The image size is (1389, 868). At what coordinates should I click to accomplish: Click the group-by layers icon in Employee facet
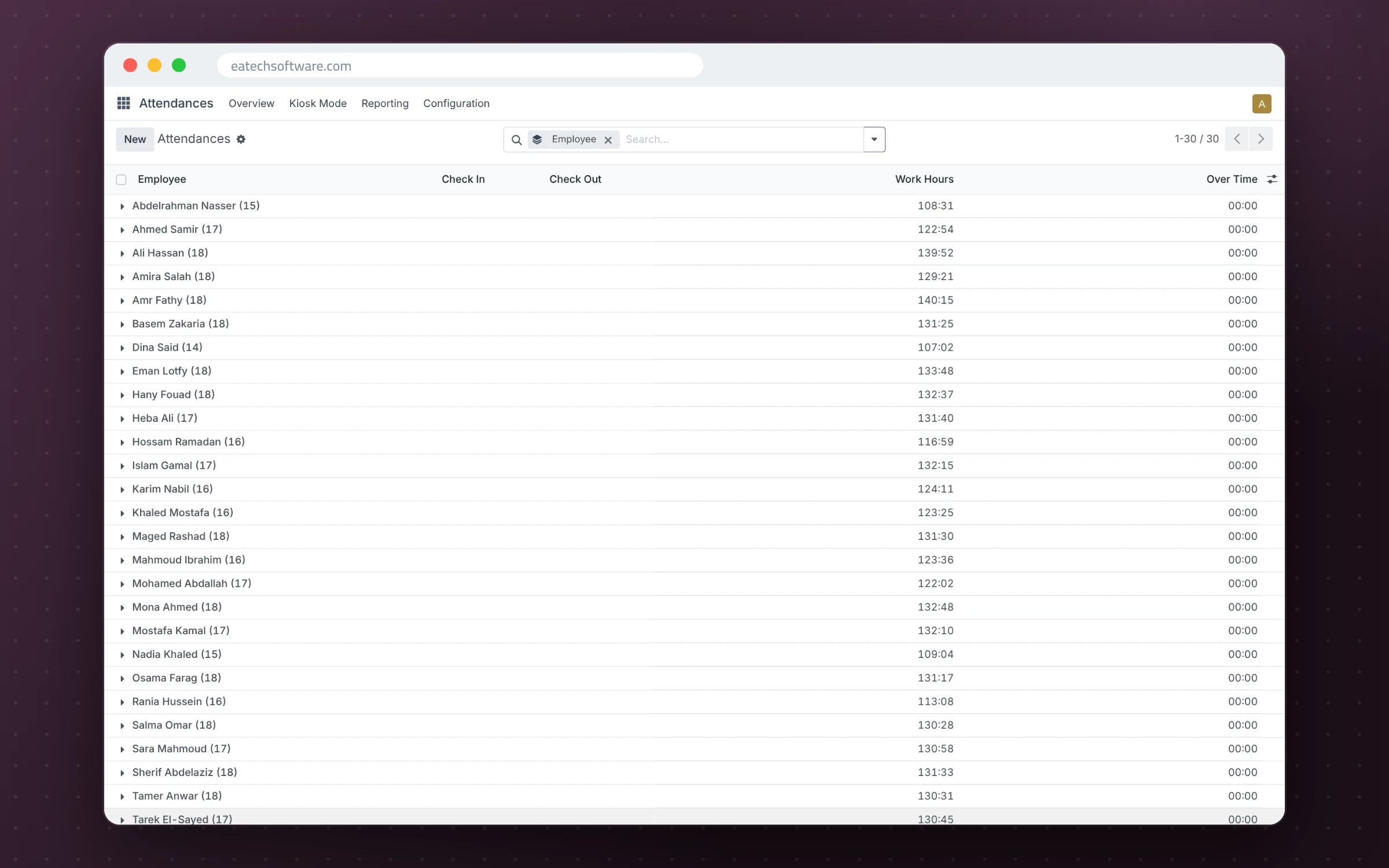[x=537, y=139]
